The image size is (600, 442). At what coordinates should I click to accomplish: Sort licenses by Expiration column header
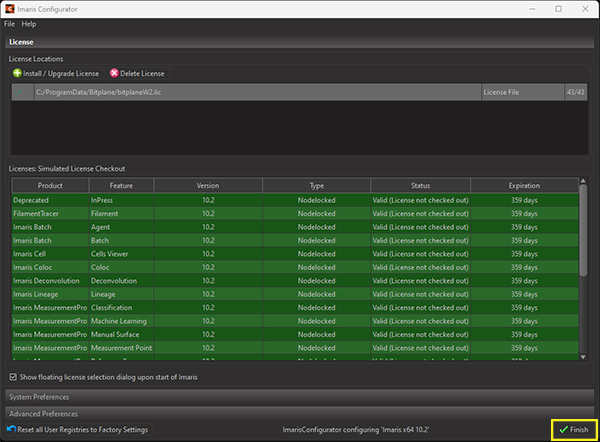point(523,185)
